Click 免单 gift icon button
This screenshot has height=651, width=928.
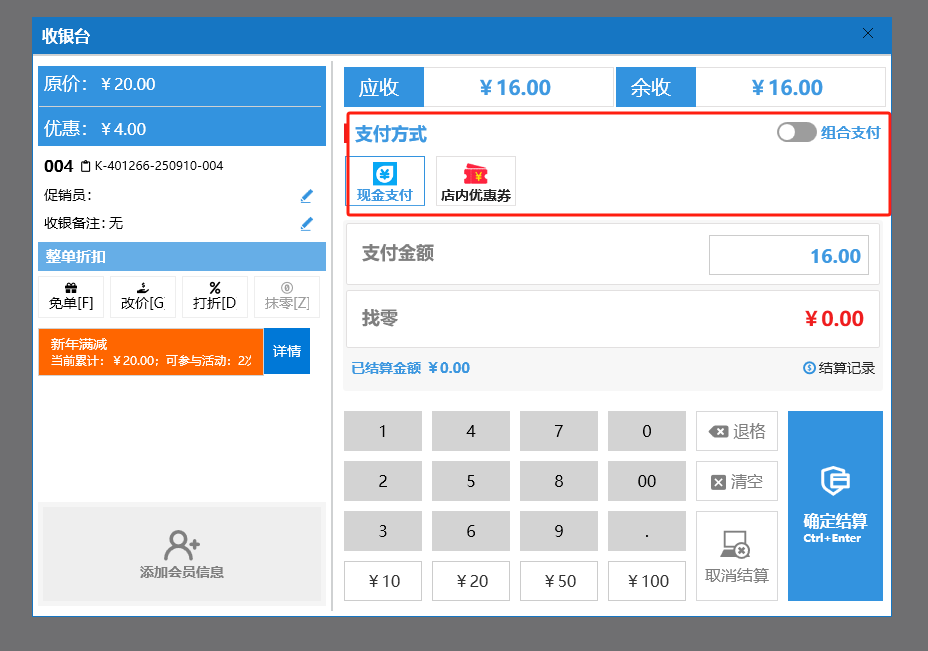point(71,297)
